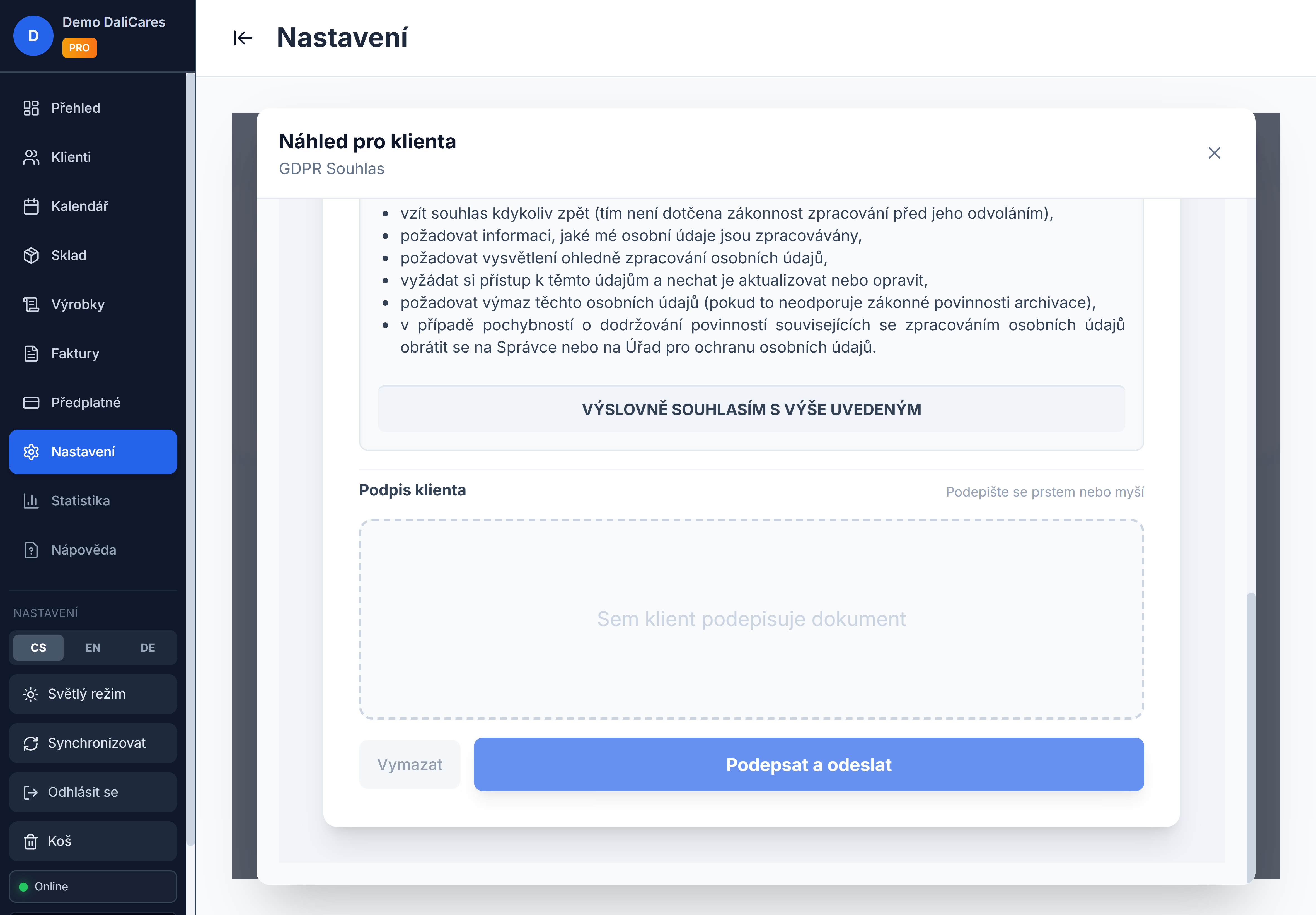
Task: Open Sklad via its box icon
Action: (x=31, y=256)
